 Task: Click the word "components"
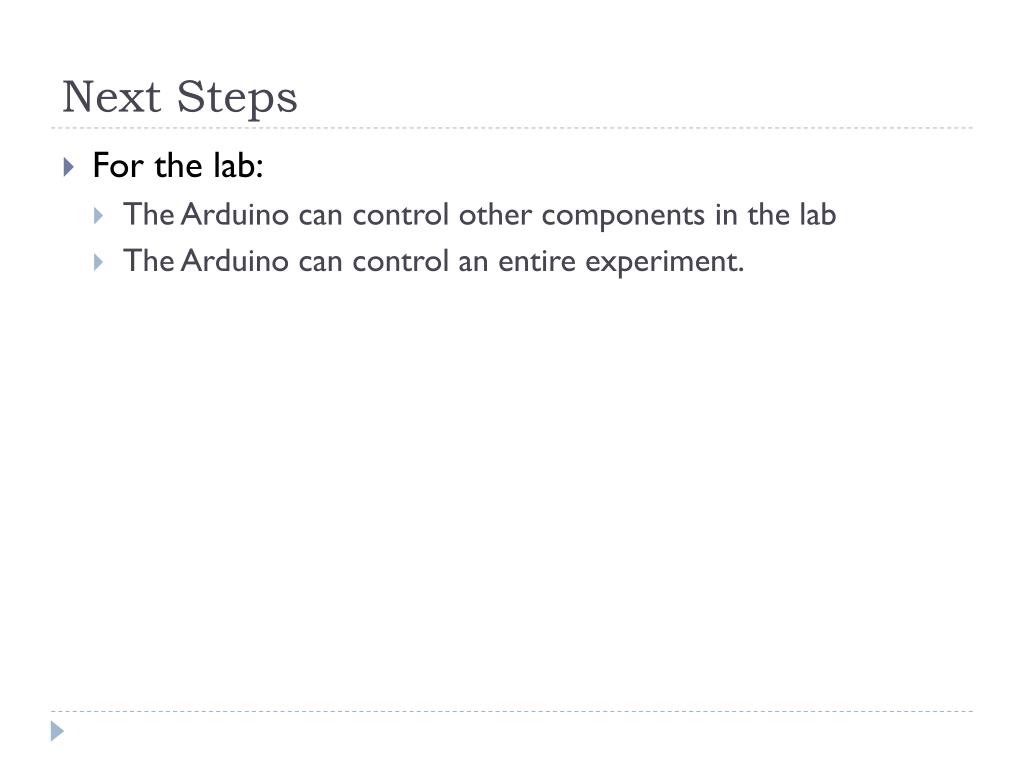coord(623,217)
